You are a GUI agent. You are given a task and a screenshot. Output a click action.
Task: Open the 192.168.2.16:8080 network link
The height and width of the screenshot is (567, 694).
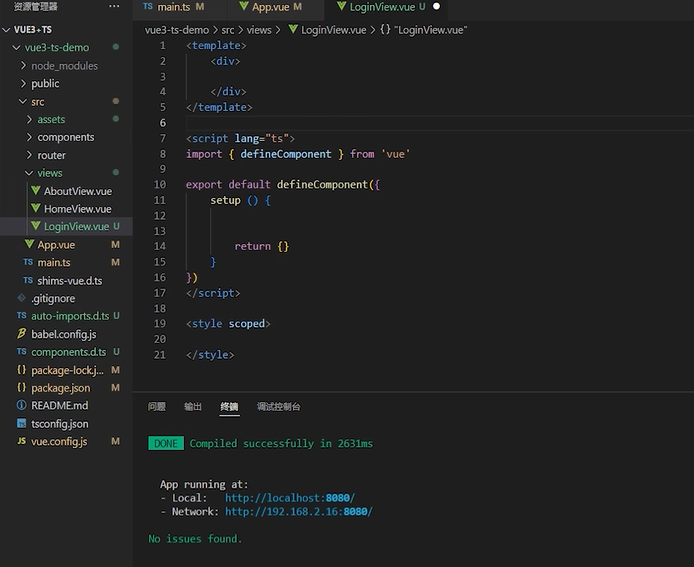point(299,512)
